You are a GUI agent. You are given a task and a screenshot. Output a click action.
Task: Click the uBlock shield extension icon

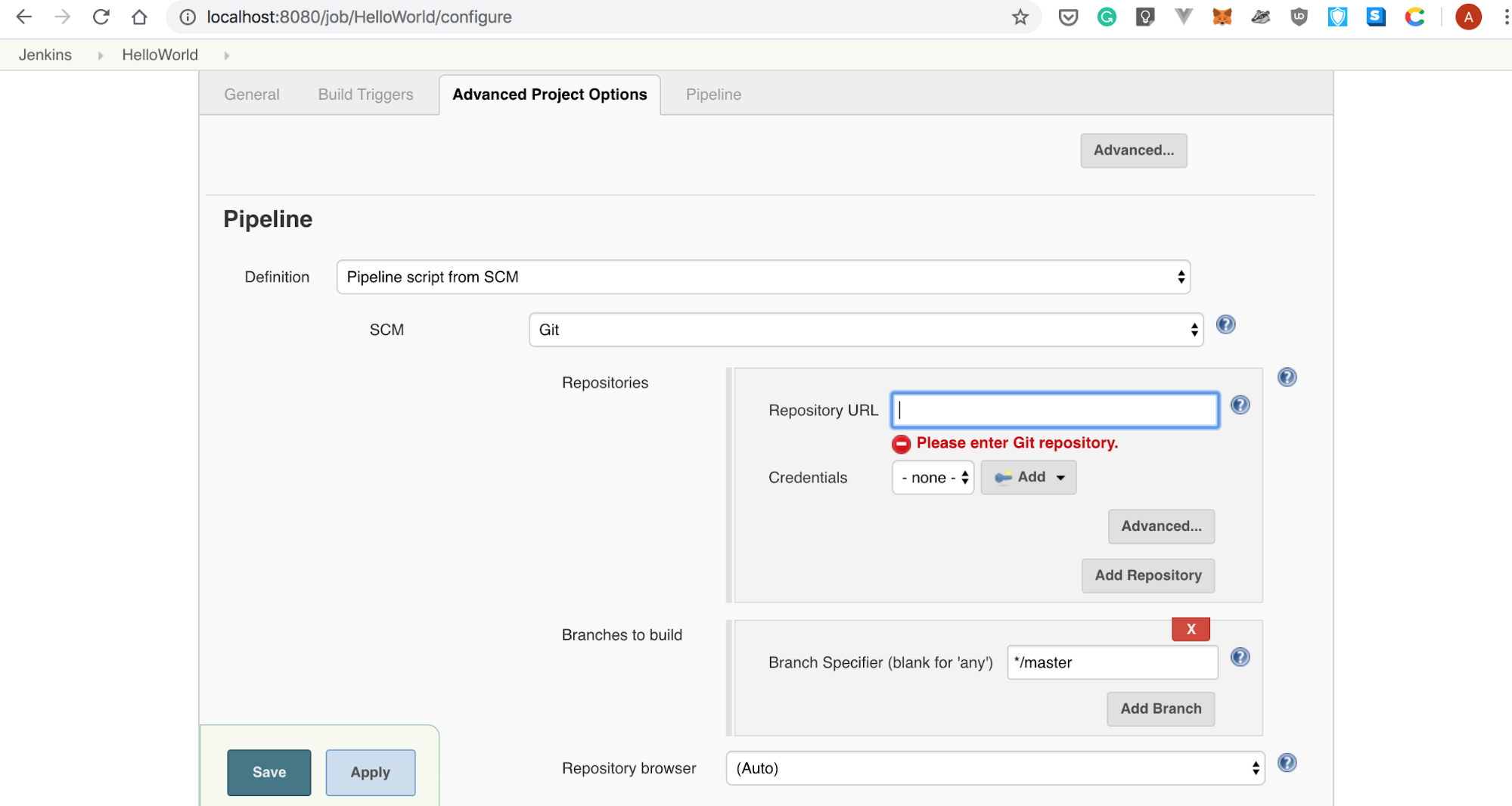(x=1299, y=17)
